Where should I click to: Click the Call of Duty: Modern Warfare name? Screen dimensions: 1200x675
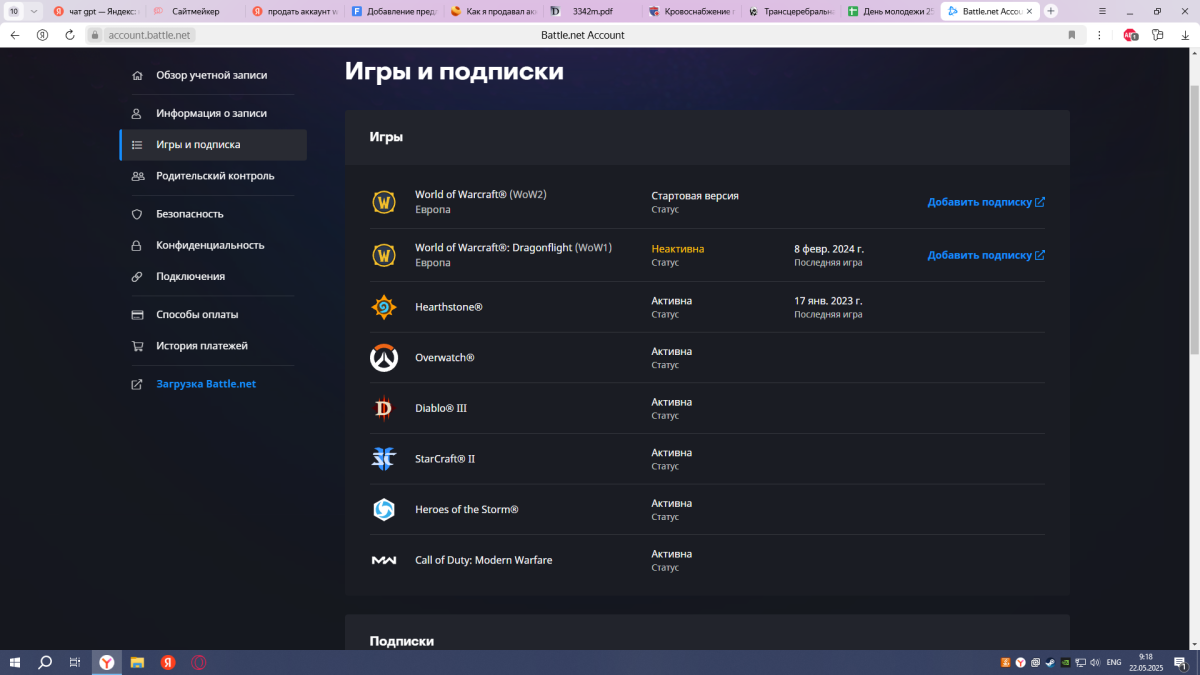pyautogui.click(x=484, y=561)
